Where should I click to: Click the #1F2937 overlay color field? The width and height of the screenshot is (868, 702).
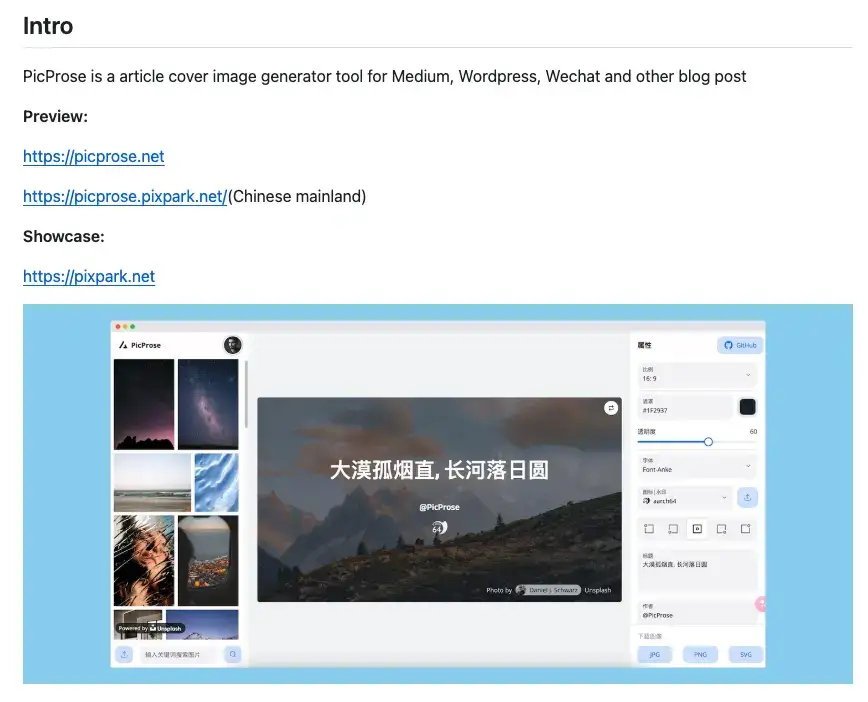click(x=685, y=407)
